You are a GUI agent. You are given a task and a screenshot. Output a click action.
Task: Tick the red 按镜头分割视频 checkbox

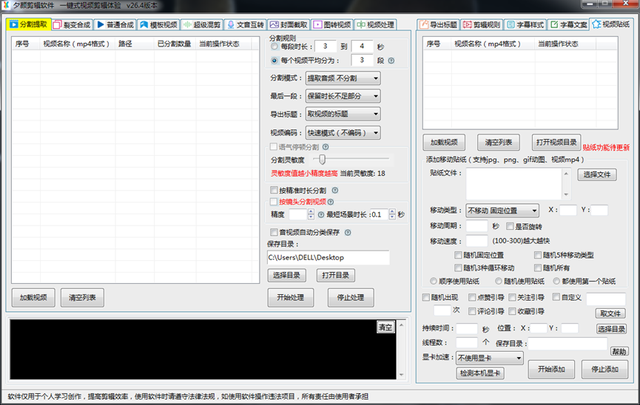274,202
